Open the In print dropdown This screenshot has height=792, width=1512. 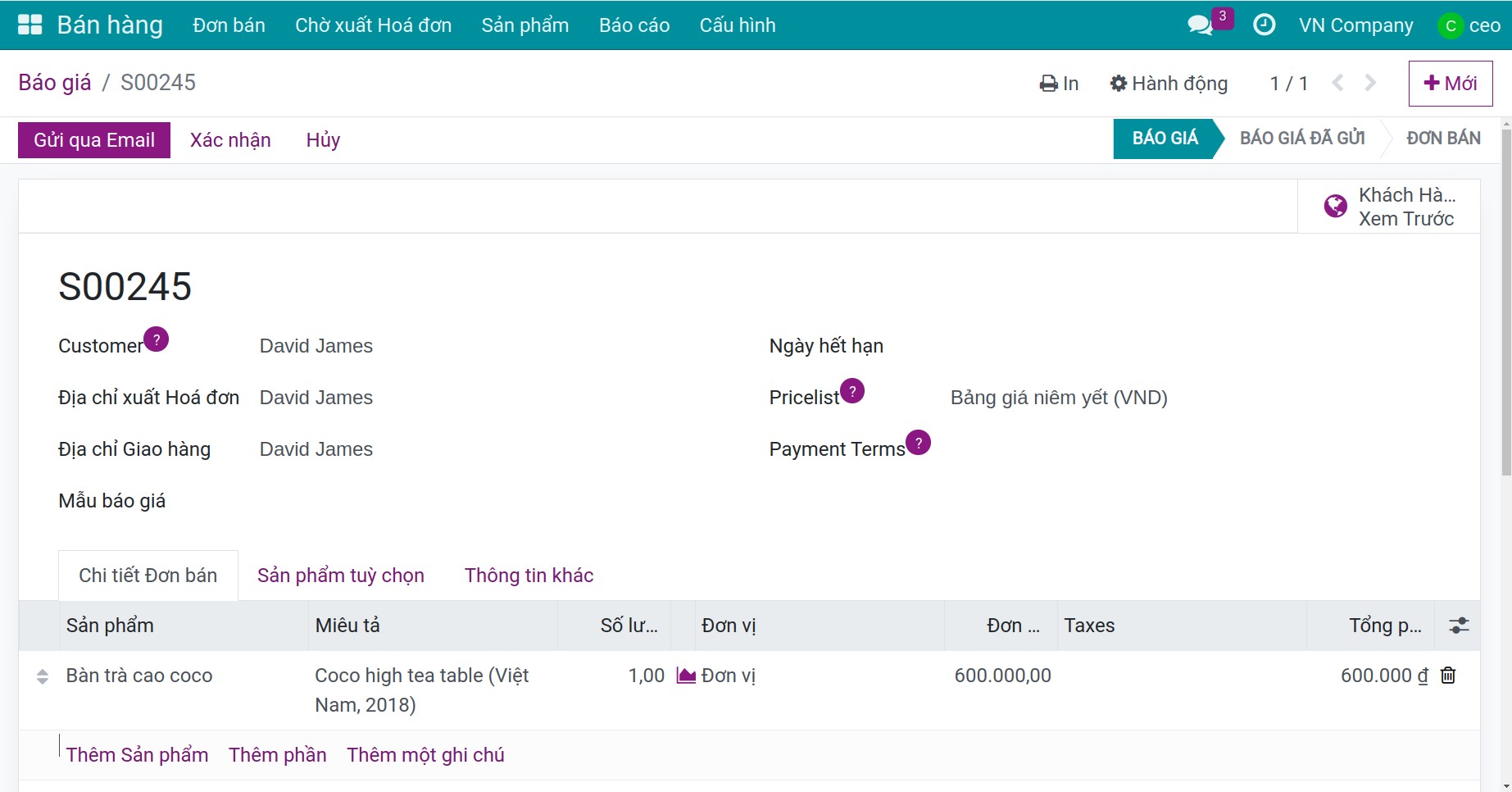coord(1059,84)
